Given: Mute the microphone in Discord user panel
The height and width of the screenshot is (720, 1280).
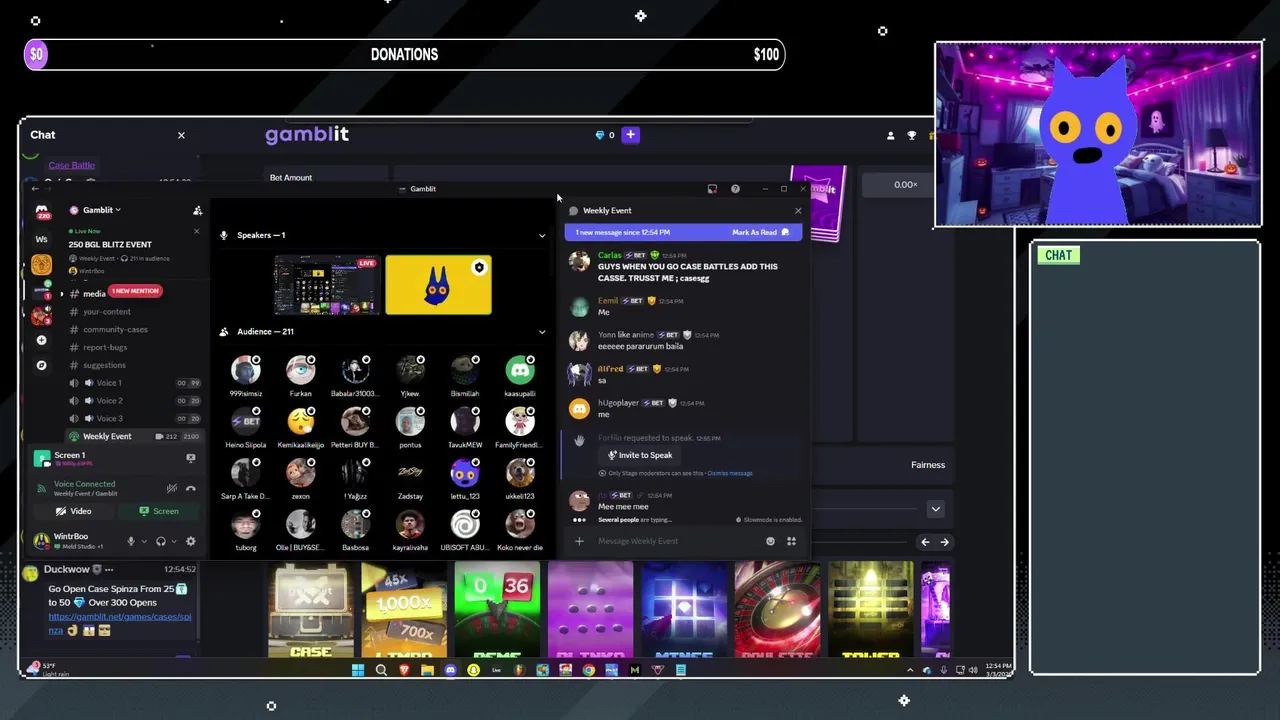Looking at the screenshot, I should tap(130, 541).
